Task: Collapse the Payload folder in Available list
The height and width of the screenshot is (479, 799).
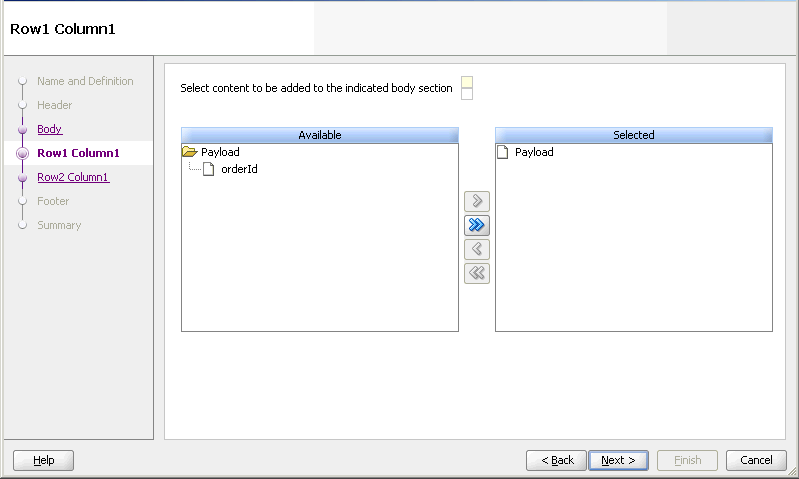Action: [190, 152]
